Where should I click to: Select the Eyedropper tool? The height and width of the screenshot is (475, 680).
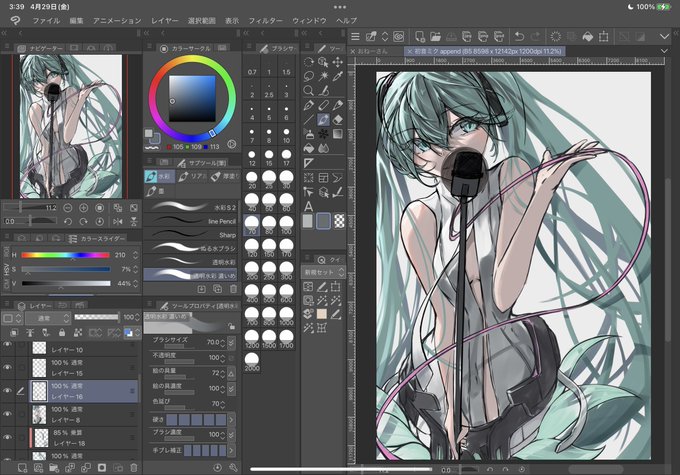click(x=337, y=76)
